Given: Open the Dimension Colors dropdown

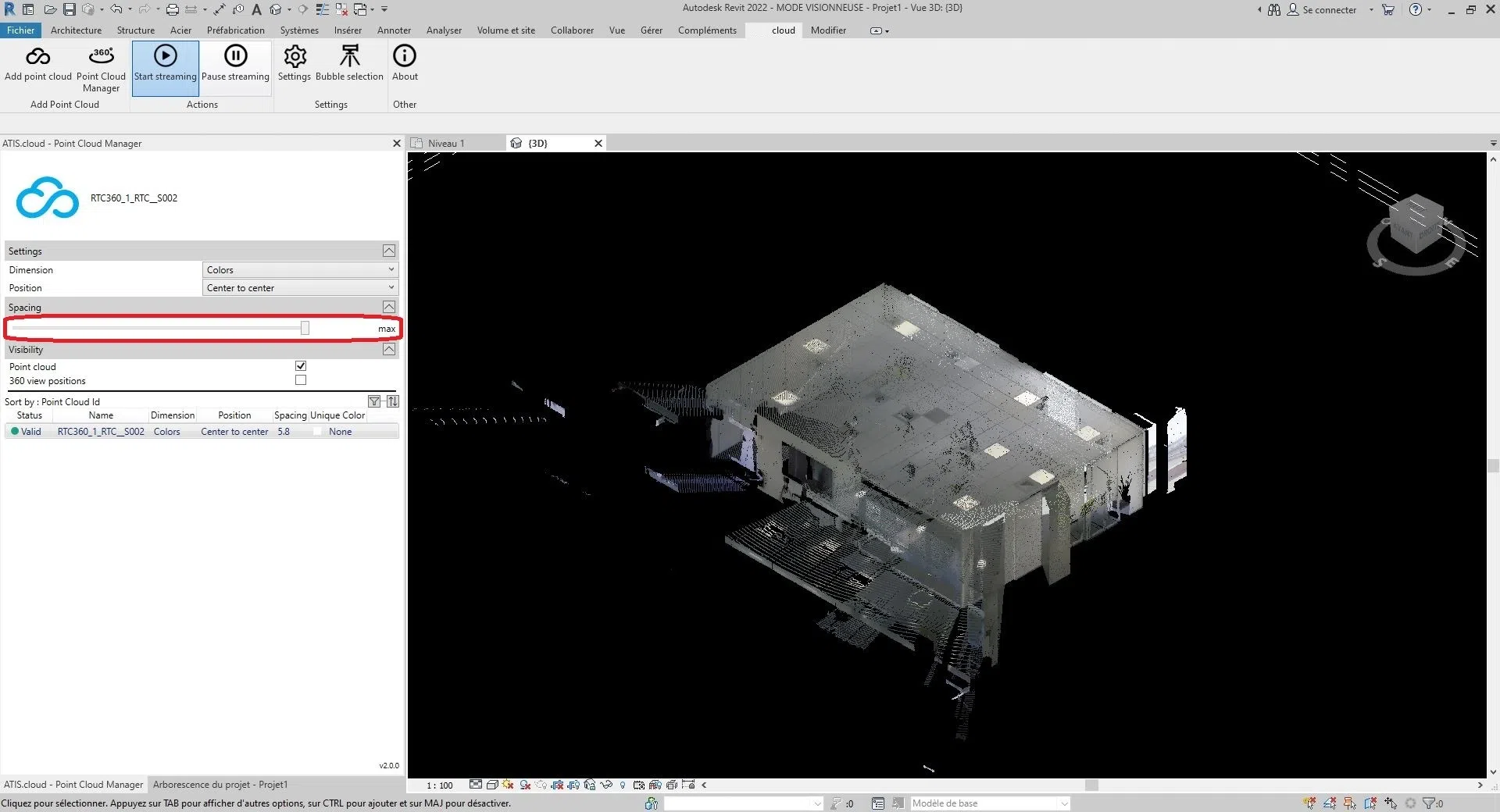Looking at the screenshot, I should tap(300, 269).
